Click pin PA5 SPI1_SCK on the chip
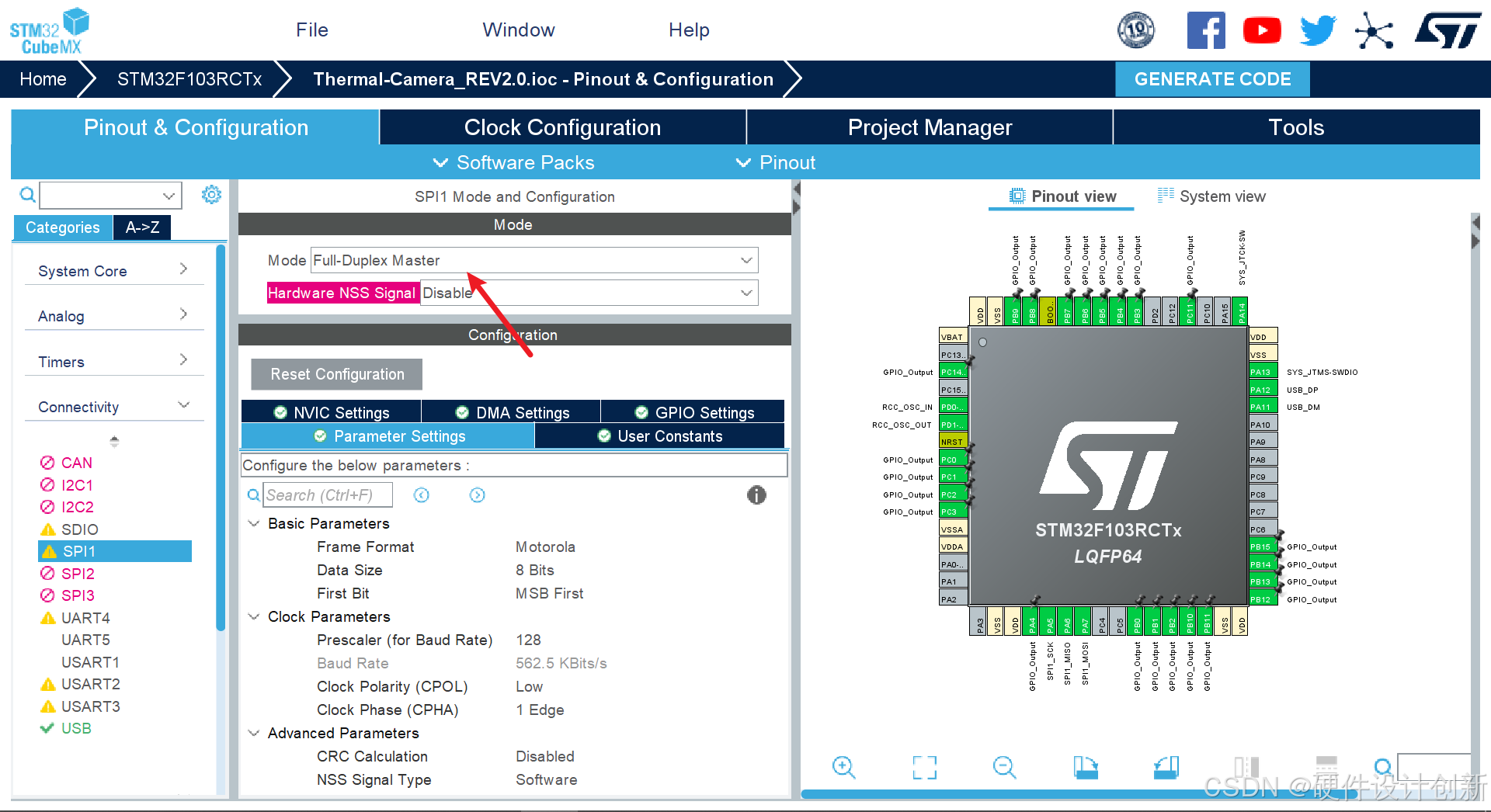Image resolution: width=1491 pixels, height=812 pixels. pos(1050,622)
